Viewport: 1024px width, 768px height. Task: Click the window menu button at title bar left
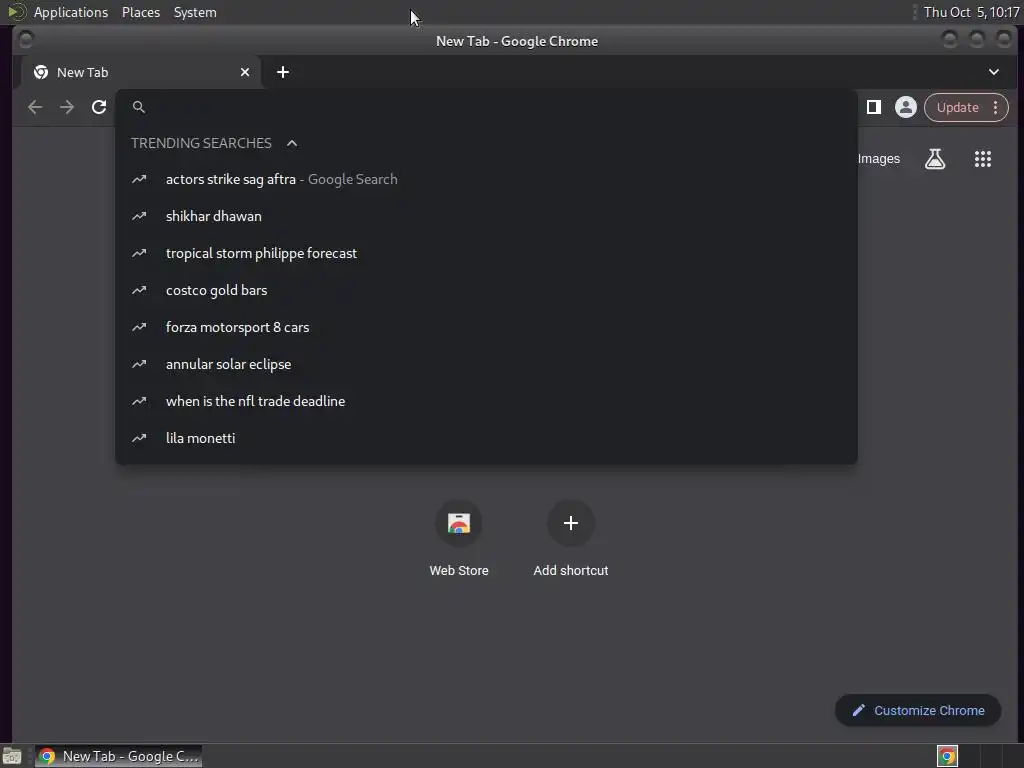tap(26, 40)
